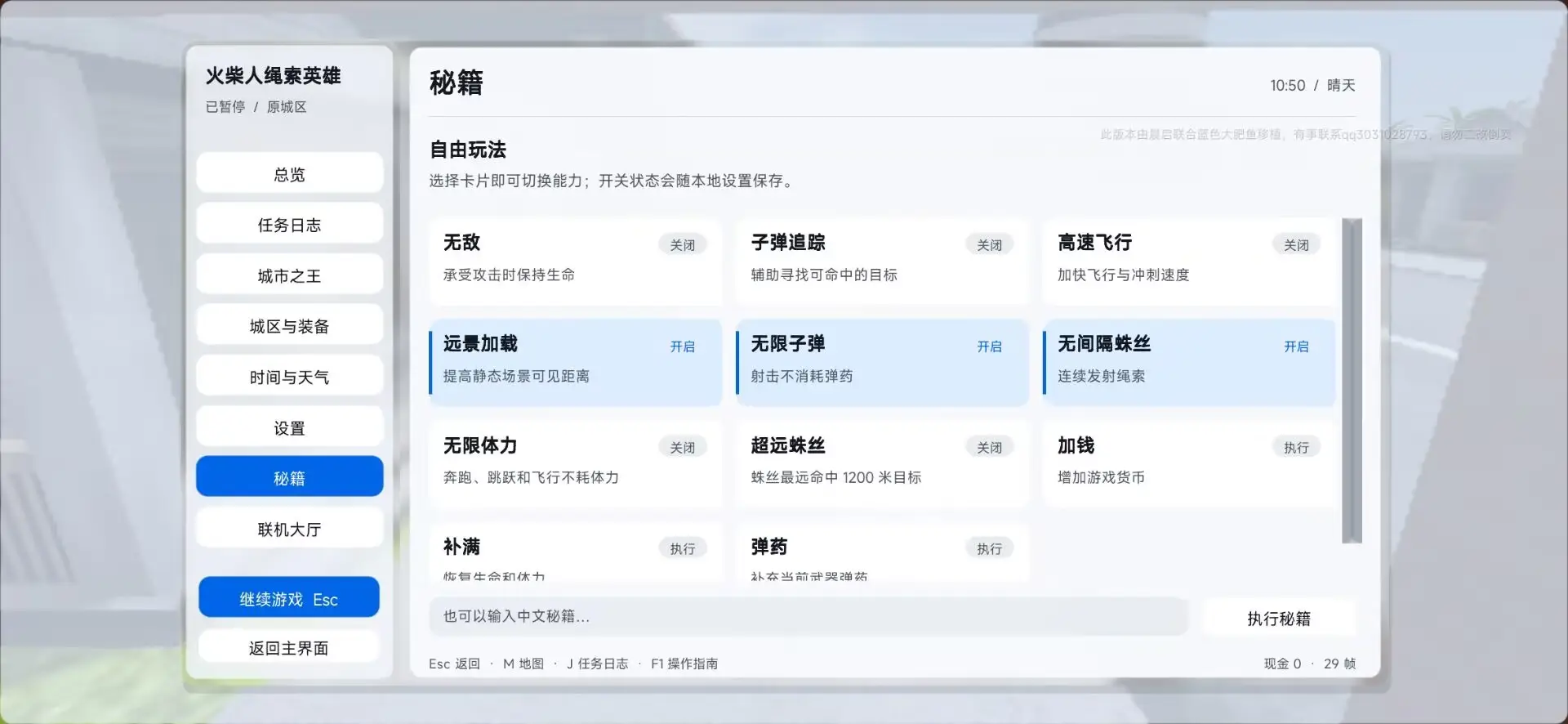This screenshot has height=724, width=1568.
Task: Click the 10:50 / 晴天 time display
Action: coord(1312,85)
